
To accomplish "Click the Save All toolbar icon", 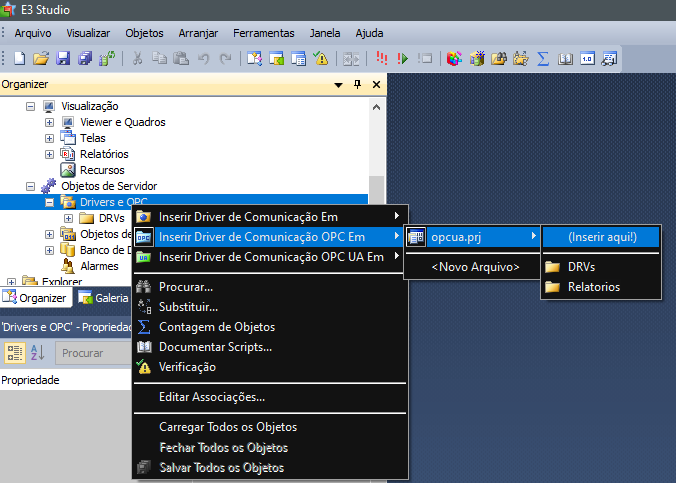I will click(x=85, y=58).
